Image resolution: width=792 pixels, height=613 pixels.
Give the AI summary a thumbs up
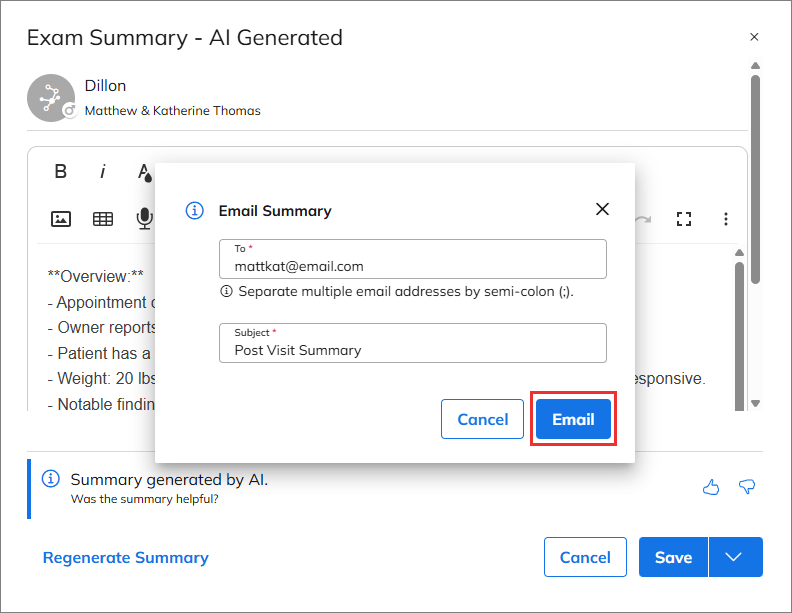(x=711, y=487)
